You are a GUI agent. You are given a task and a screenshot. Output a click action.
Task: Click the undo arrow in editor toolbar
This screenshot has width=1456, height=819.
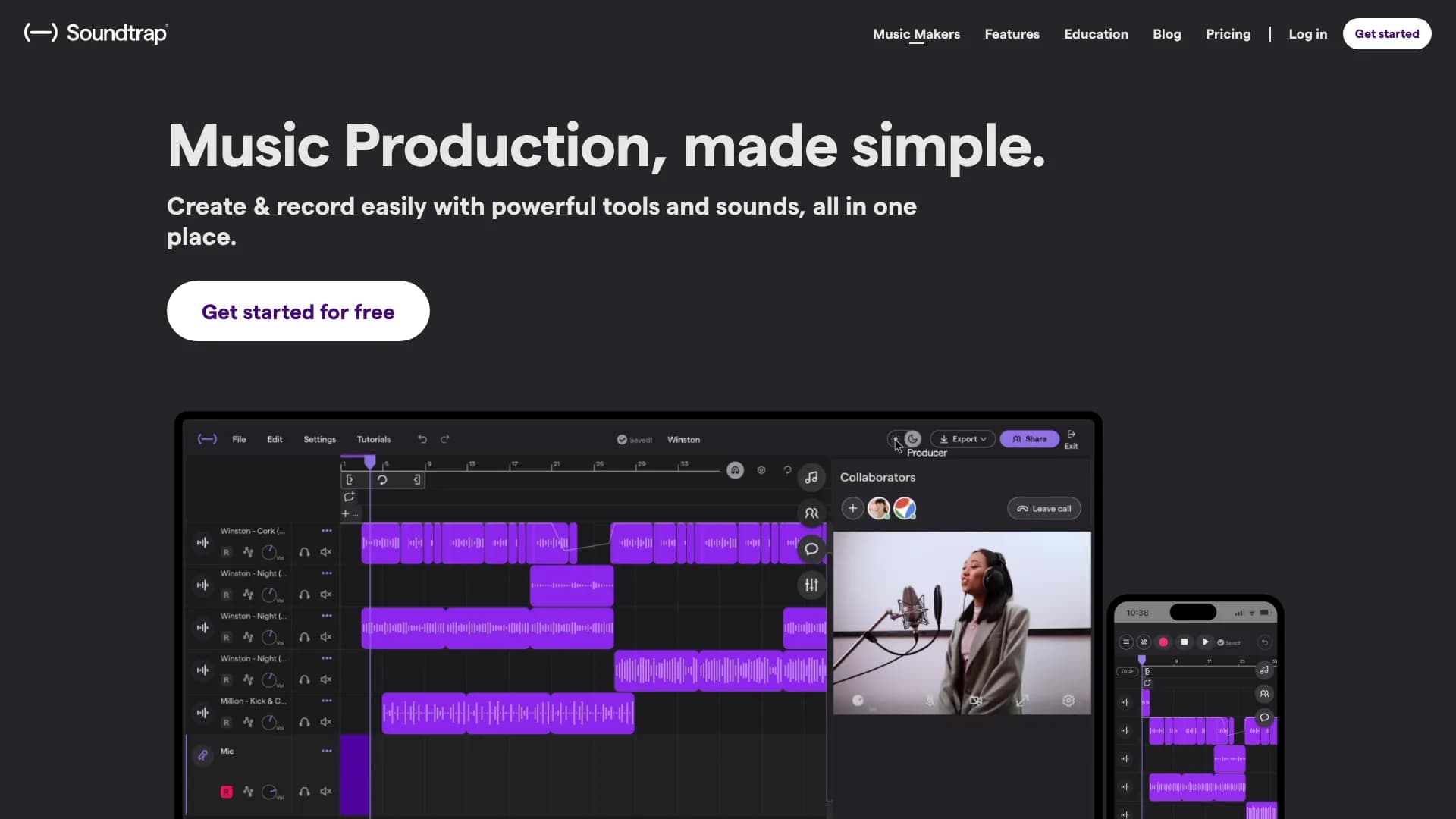422,439
